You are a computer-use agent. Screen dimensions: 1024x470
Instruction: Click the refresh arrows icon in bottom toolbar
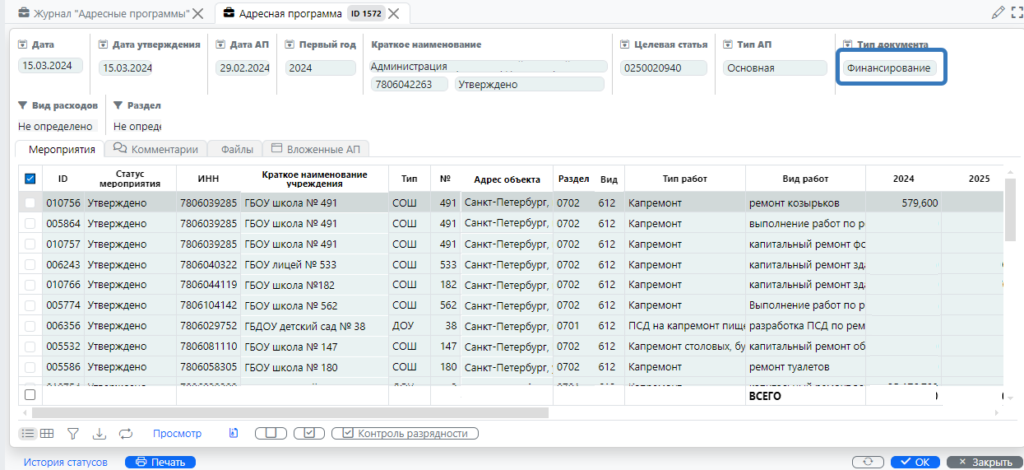click(x=125, y=434)
